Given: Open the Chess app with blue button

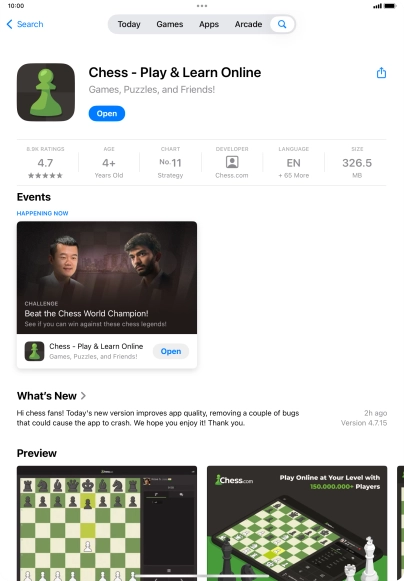Looking at the screenshot, I should (x=107, y=113).
